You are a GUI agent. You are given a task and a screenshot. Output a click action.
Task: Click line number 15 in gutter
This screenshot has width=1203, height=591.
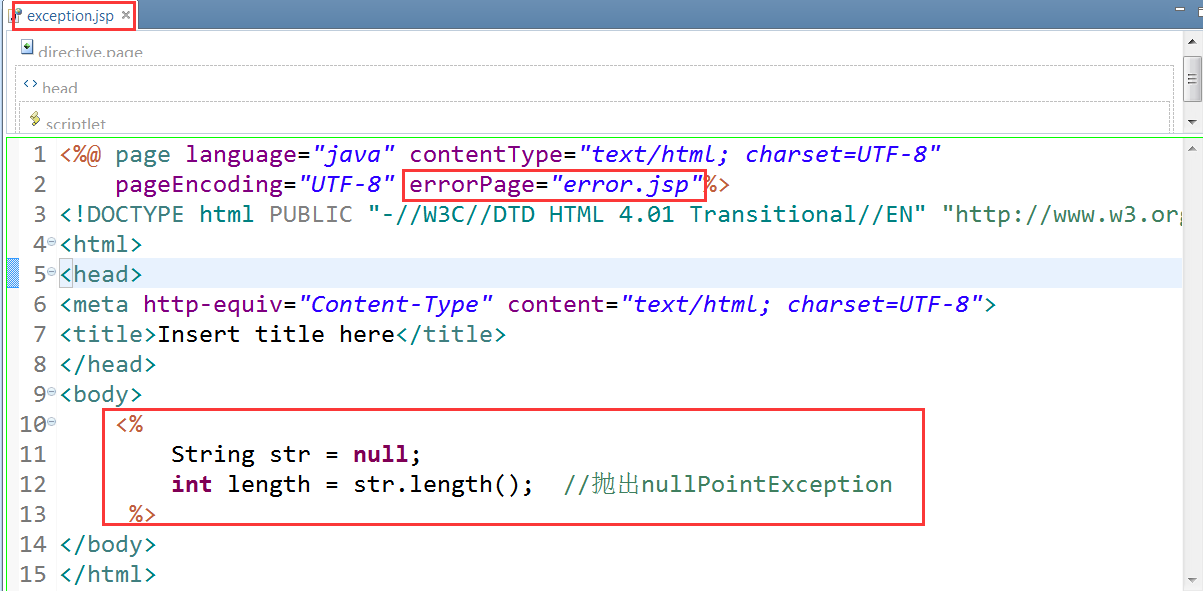tap(32, 575)
